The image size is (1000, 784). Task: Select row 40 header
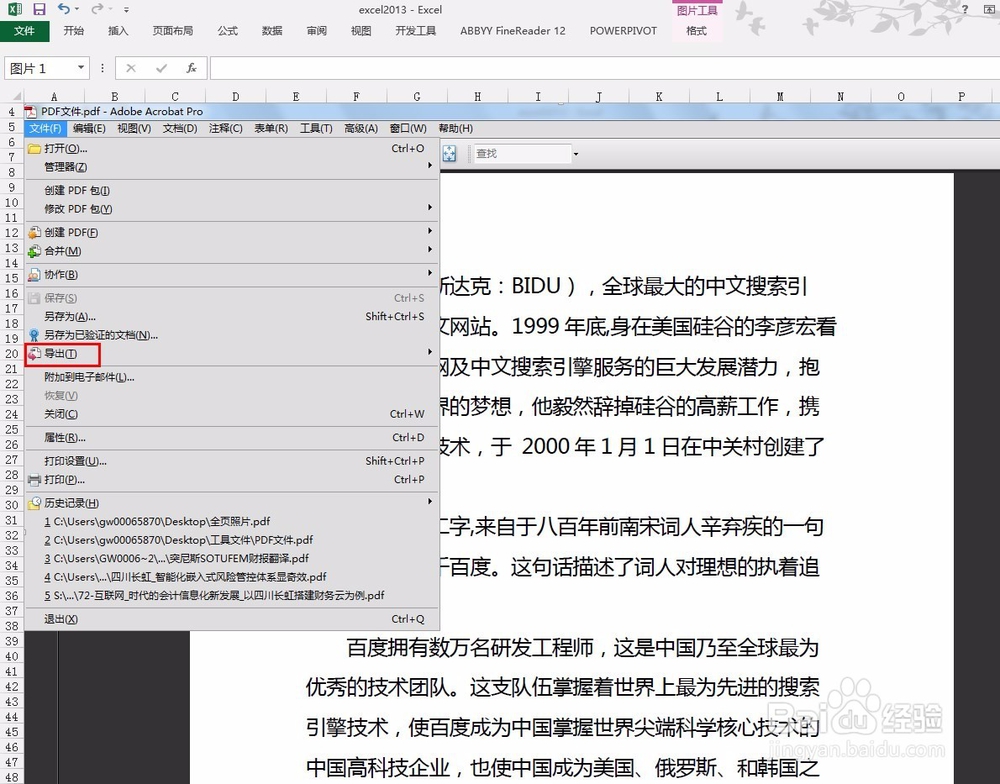[11, 656]
